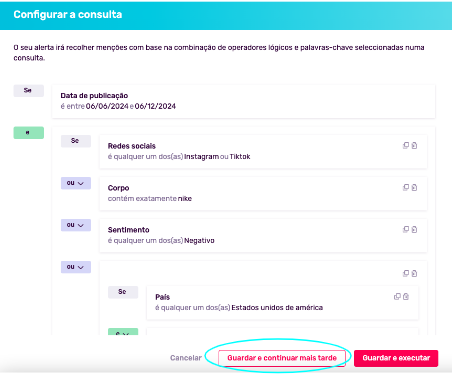Open the 'ou' operator dropdown before Corpo
Screen dimensions: 452x377
pyautogui.click(x=76, y=183)
